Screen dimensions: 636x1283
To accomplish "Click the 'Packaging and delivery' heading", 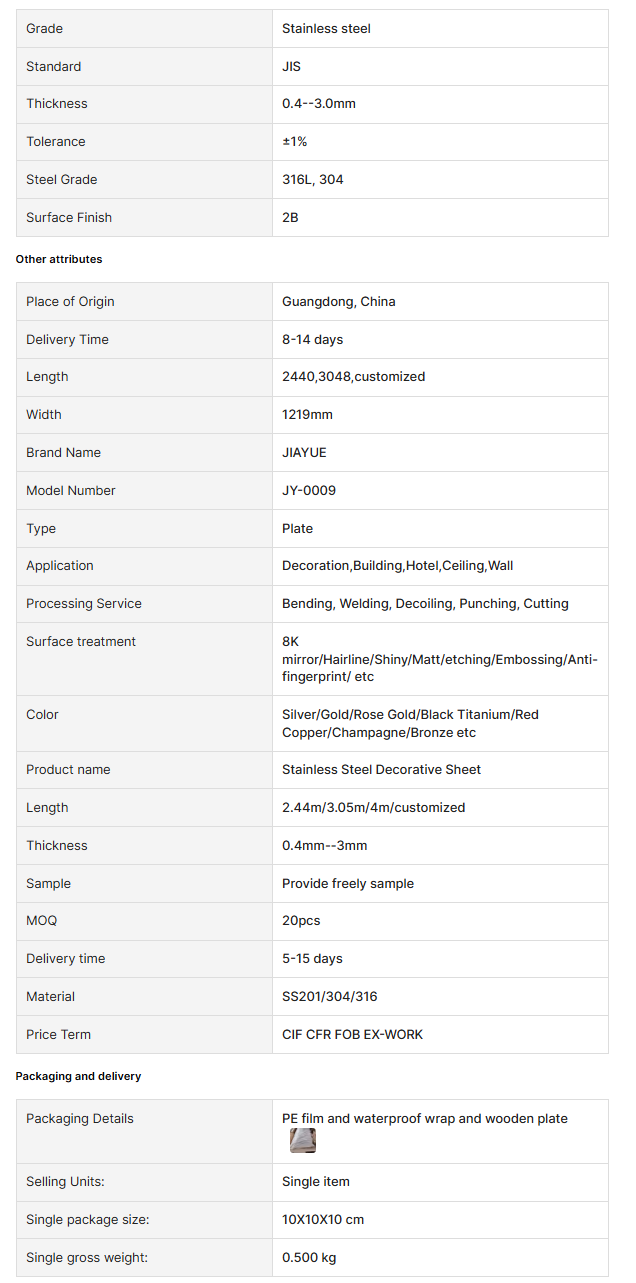I will 78,1076.
